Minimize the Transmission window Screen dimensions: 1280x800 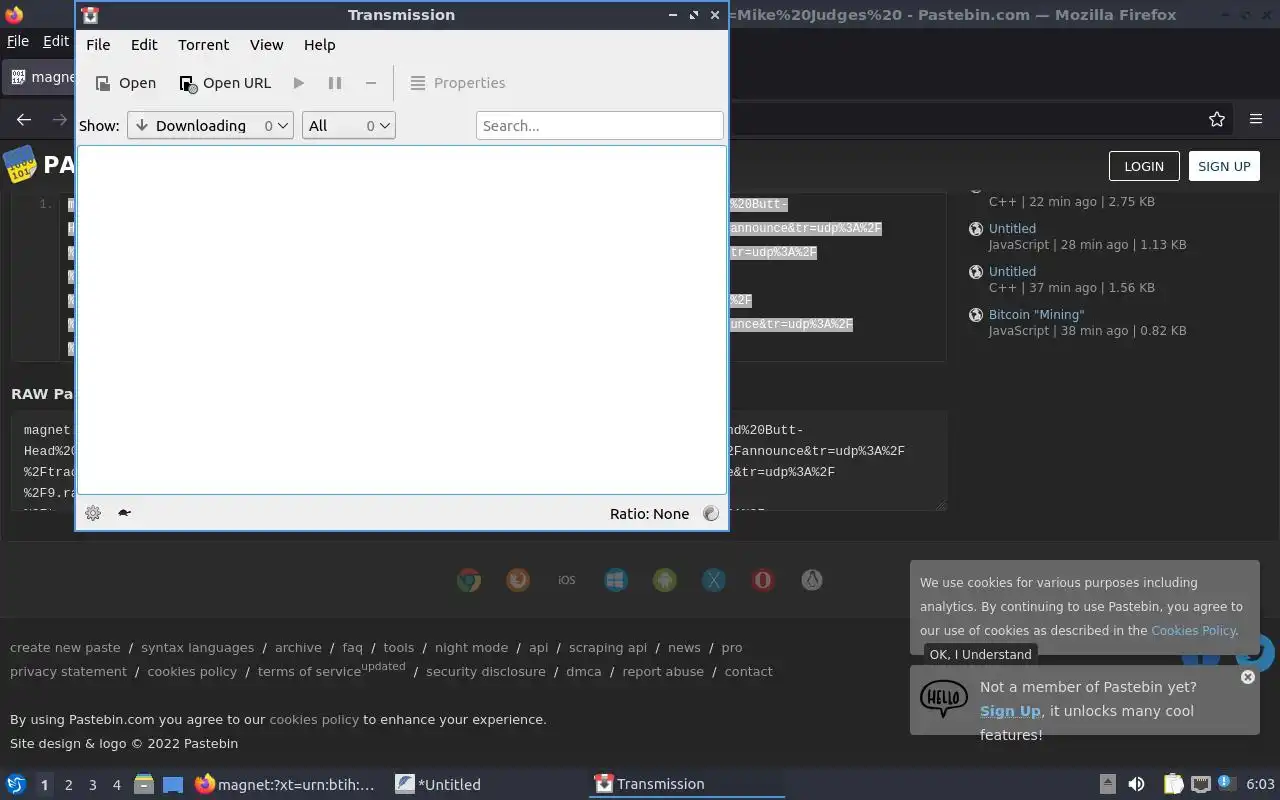[x=673, y=15]
